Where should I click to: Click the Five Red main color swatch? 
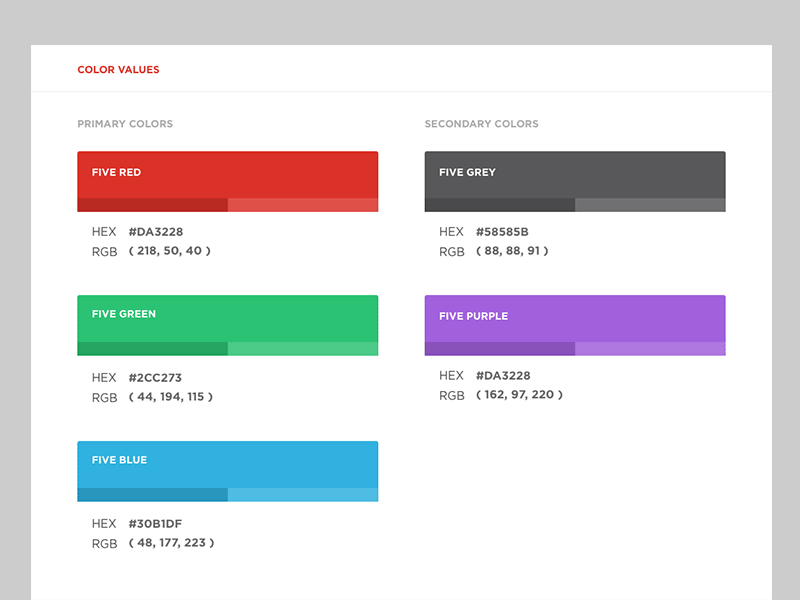point(228,174)
